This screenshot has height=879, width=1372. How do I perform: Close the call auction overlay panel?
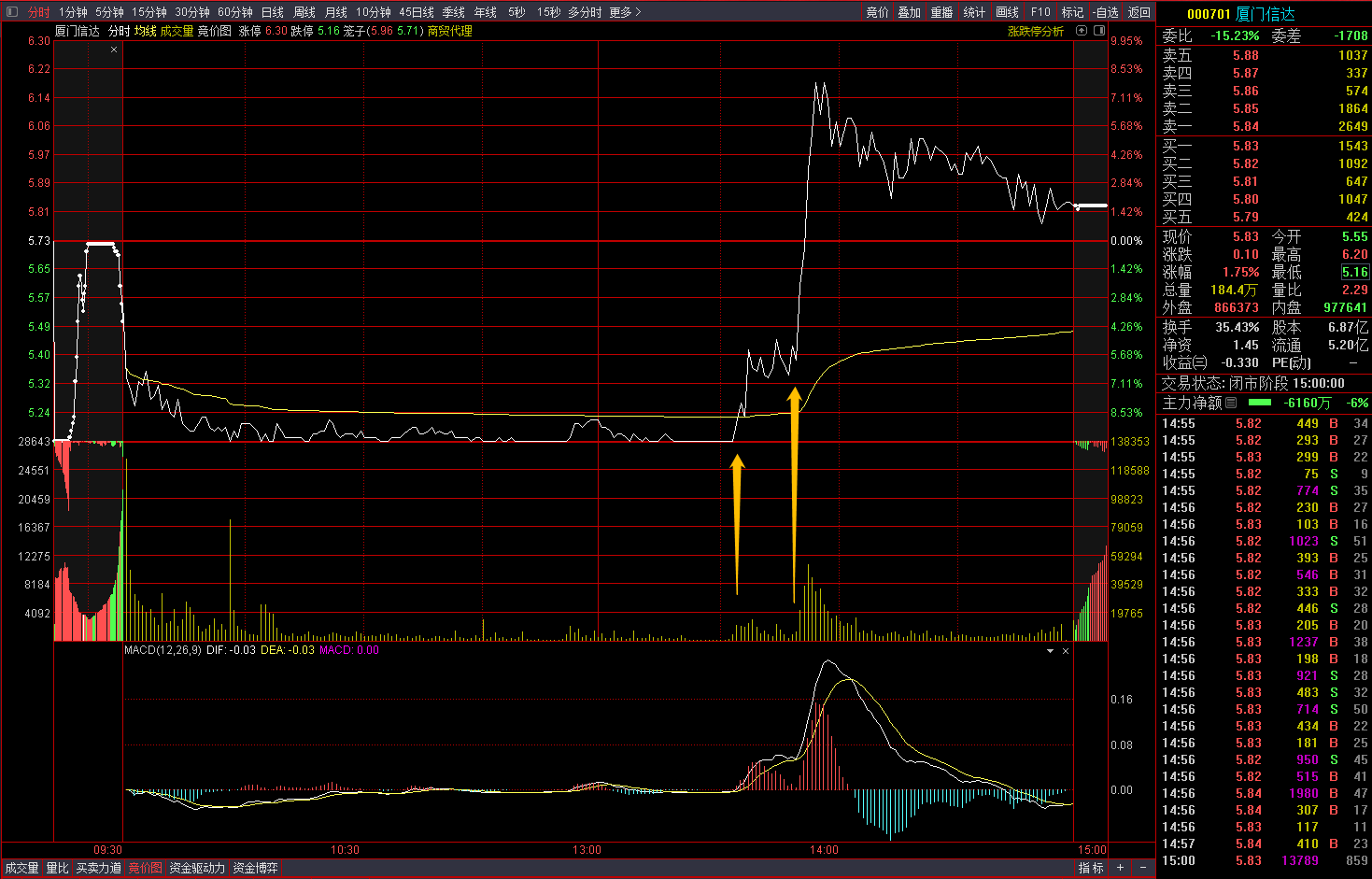(x=114, y=50)
